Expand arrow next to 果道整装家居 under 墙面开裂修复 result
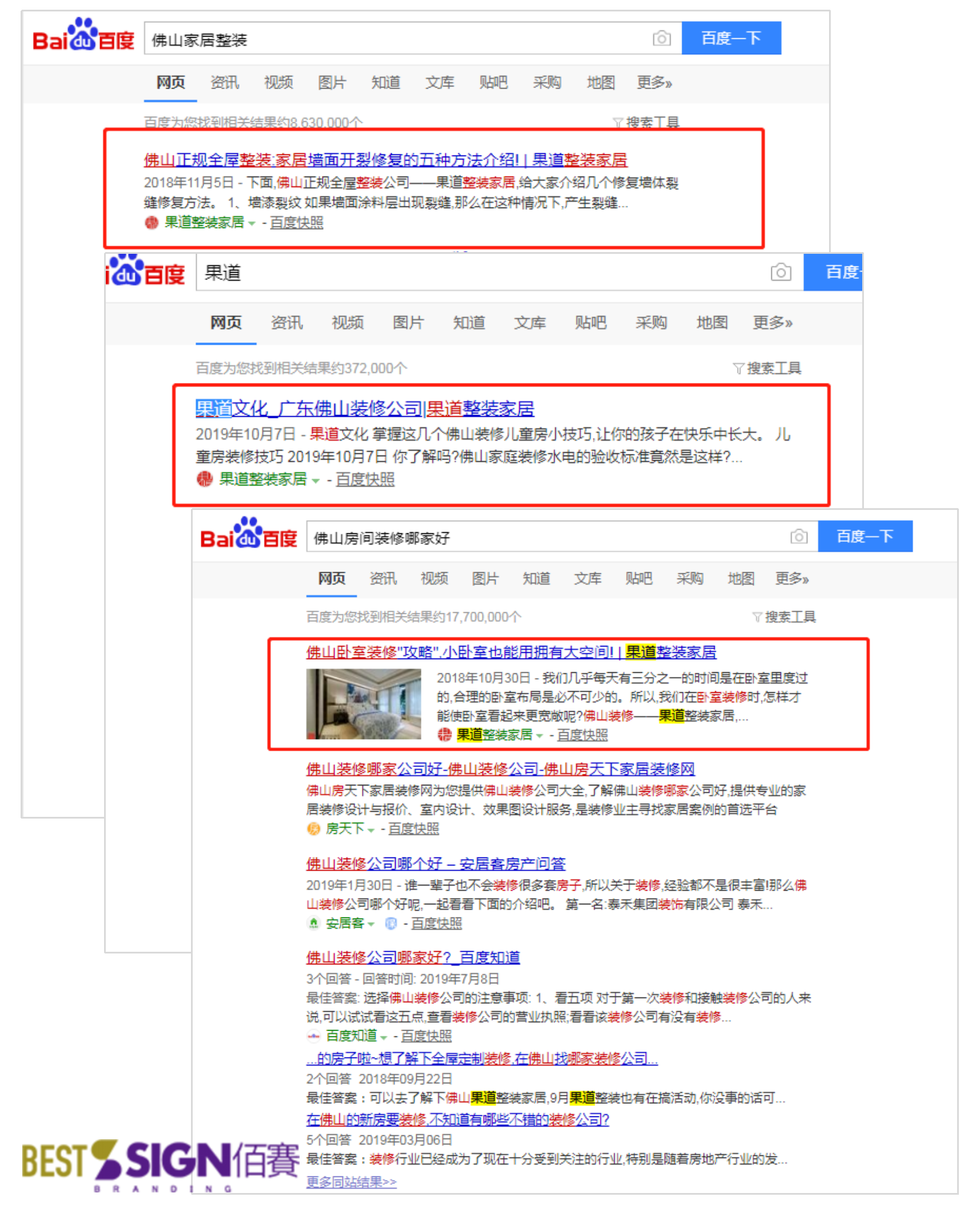Viewport: 980px width, 1213px height. (x=252, y=224)
